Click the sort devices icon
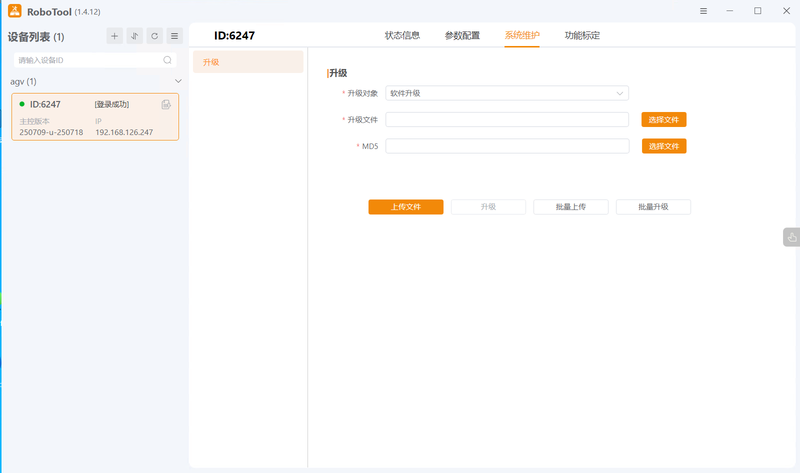This screenshot has height=473, width=800. click(x=134, y=36)
